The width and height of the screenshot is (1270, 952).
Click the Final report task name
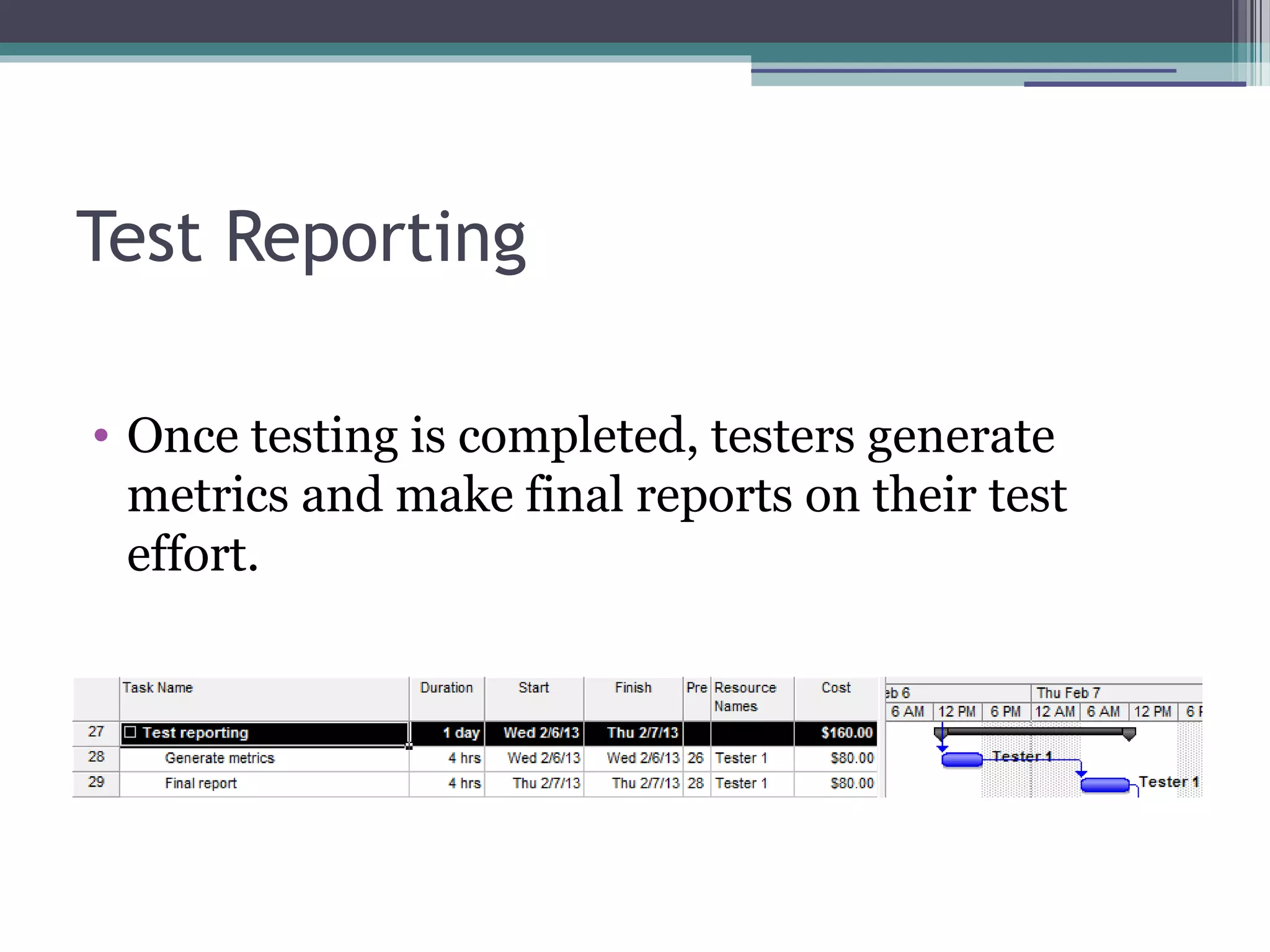click(201, 783)
